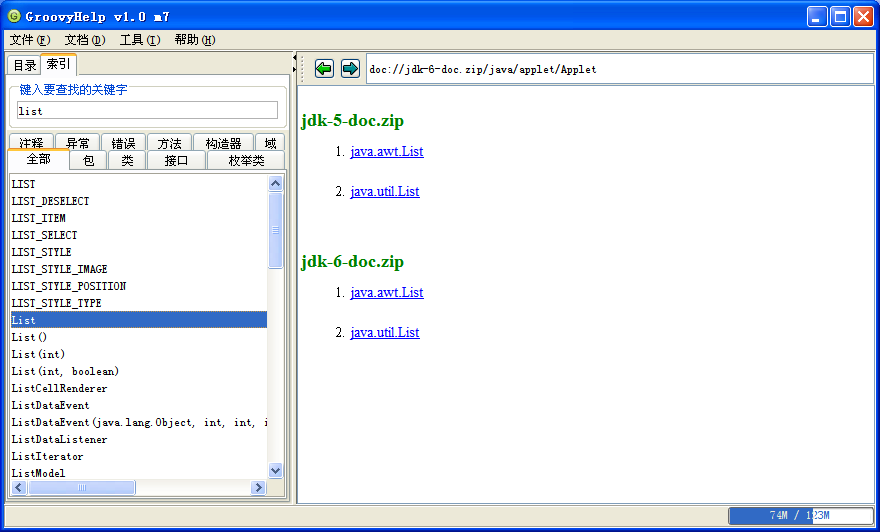880x532 pixels.
Task: Select the LIST_ITEM index entry
Action: pos(139,218)
